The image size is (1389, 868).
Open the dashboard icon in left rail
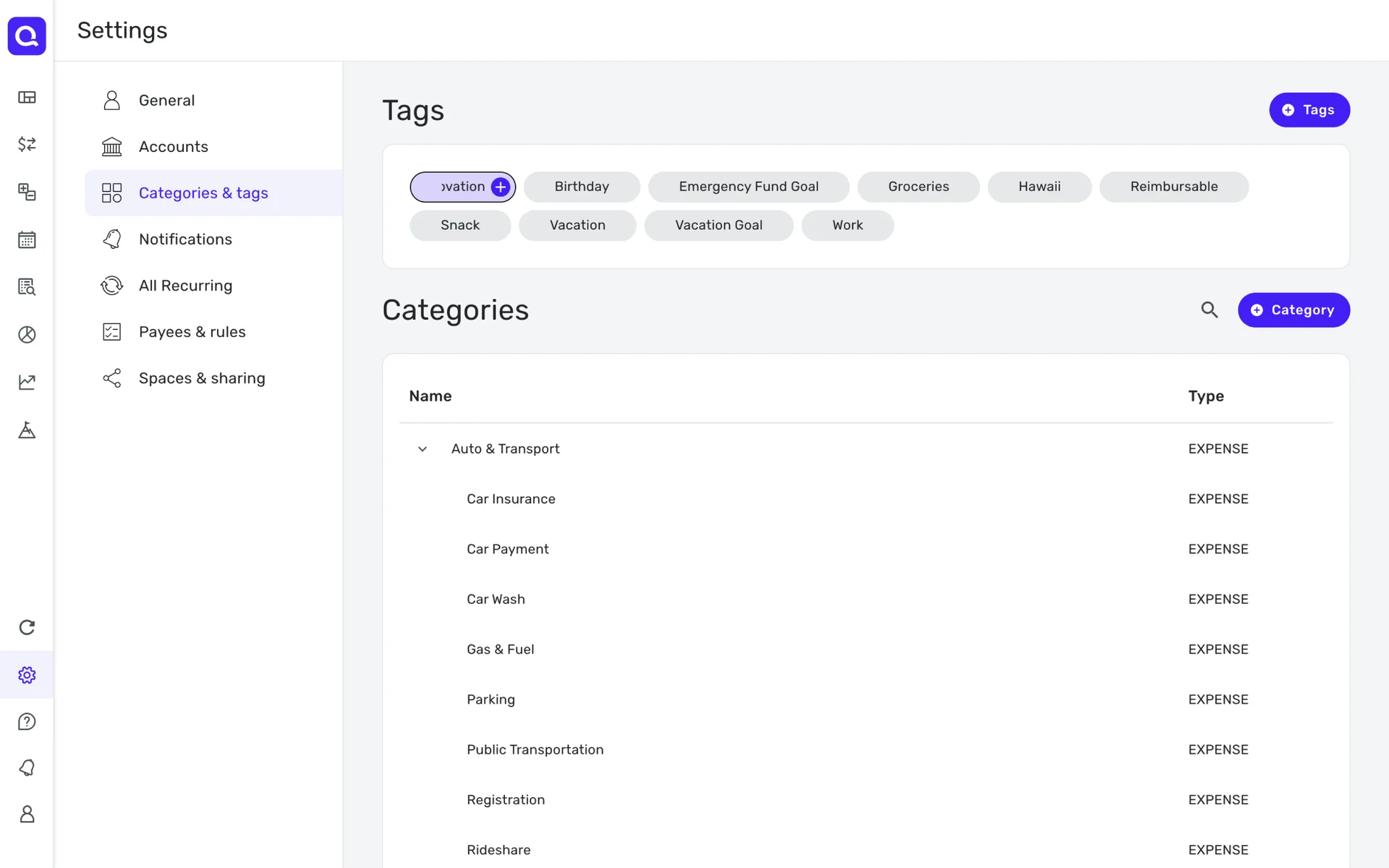(27, 98)
